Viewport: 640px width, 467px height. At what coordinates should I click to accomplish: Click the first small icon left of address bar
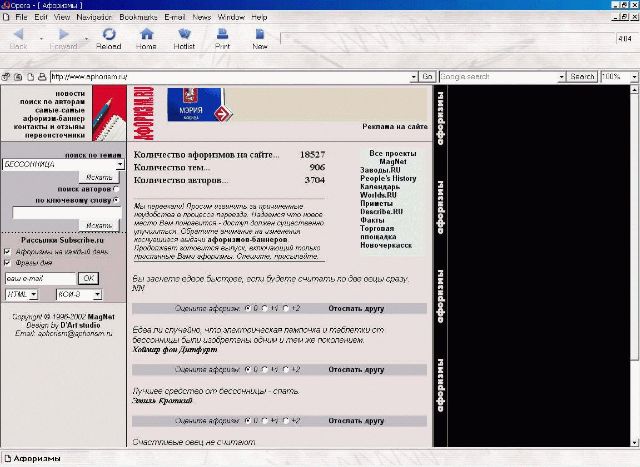point(5,77)
